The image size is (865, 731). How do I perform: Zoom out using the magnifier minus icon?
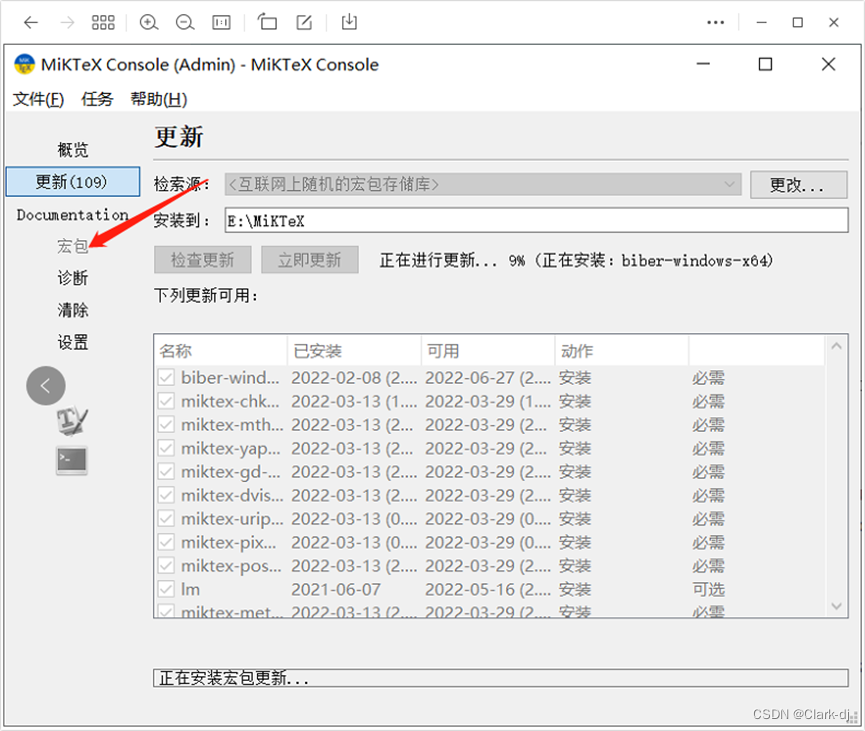point(185,23)
